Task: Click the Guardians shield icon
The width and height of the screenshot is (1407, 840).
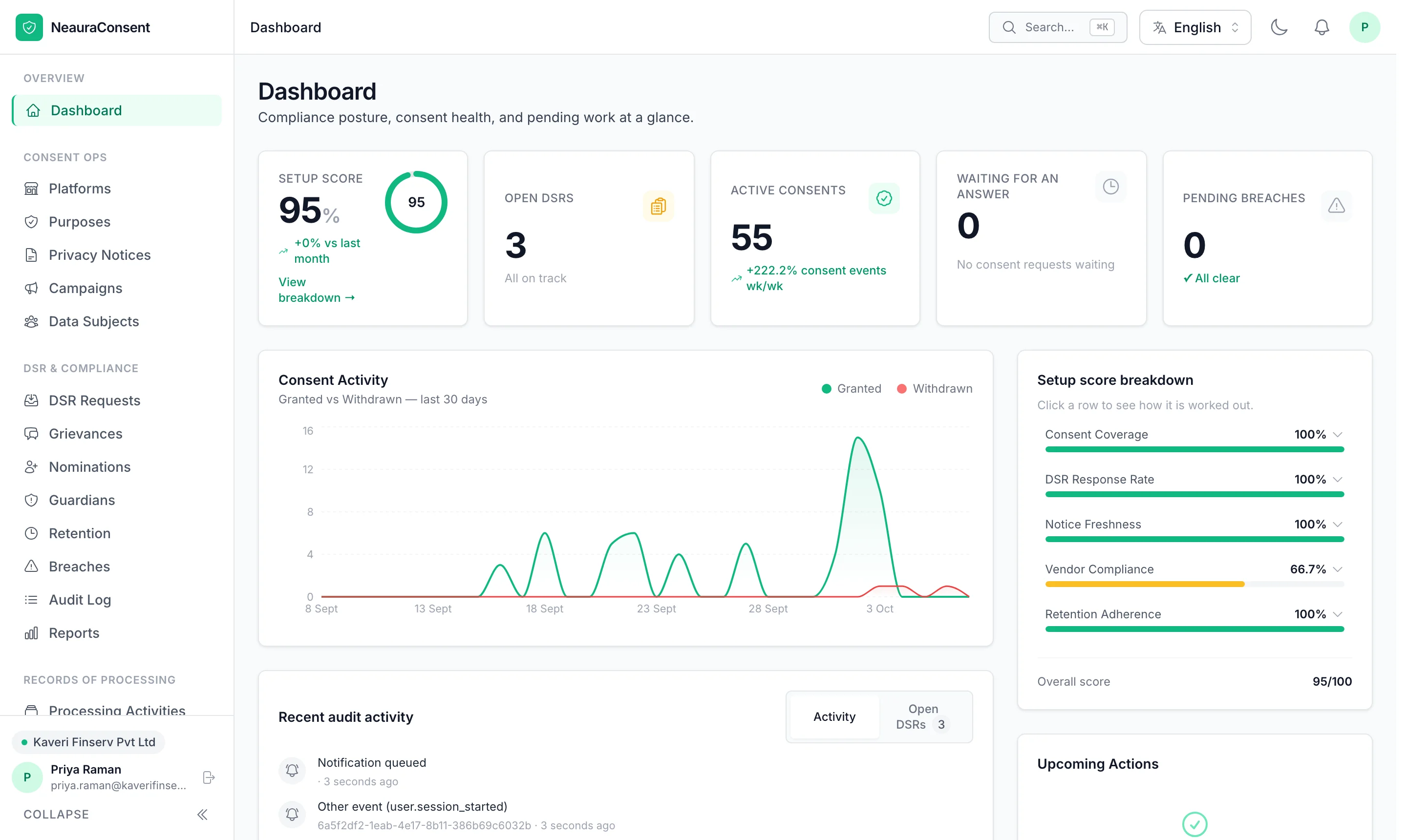Action: (31, 501)
